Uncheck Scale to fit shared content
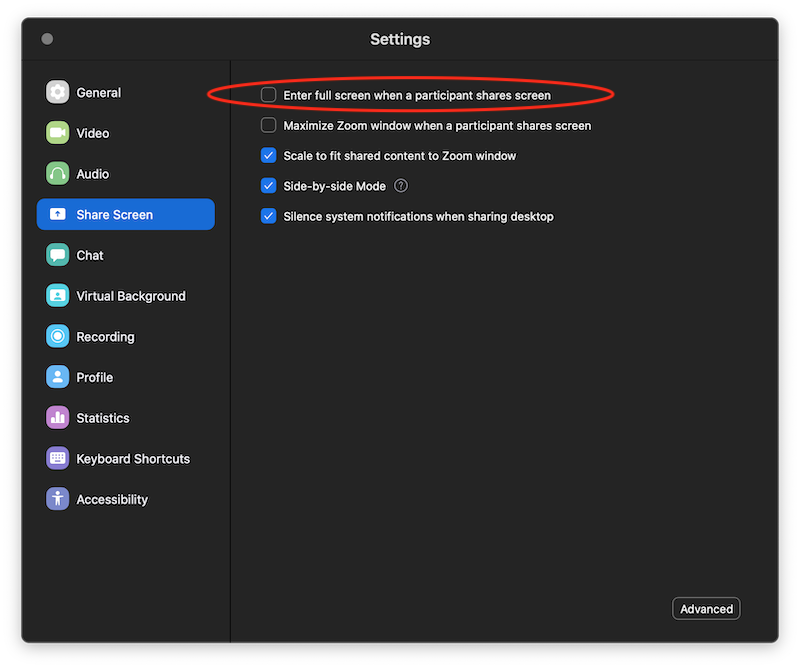800x668 pixels. (x=268, y=156)
